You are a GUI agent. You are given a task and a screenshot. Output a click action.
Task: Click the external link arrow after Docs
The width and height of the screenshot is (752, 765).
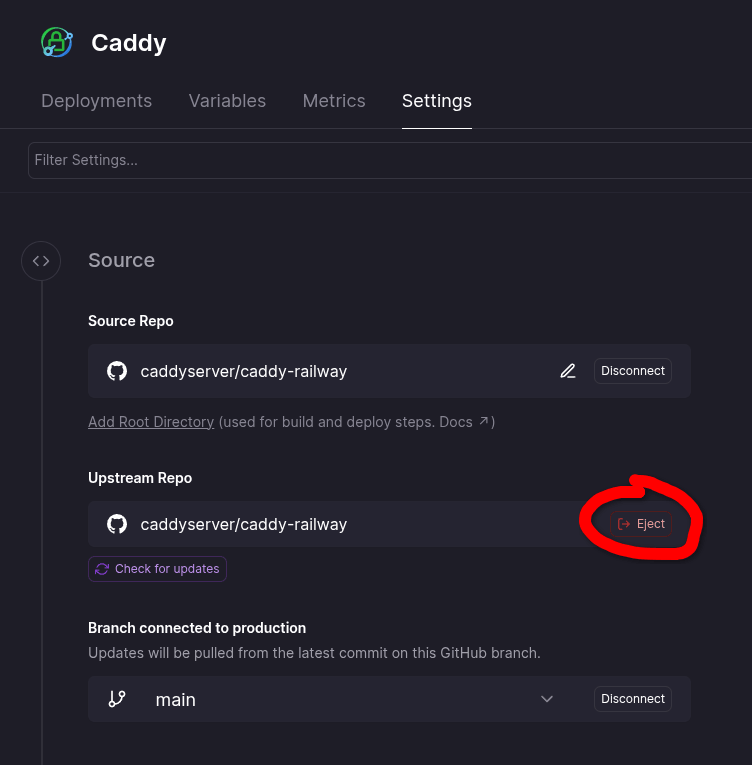coord(484,422)
